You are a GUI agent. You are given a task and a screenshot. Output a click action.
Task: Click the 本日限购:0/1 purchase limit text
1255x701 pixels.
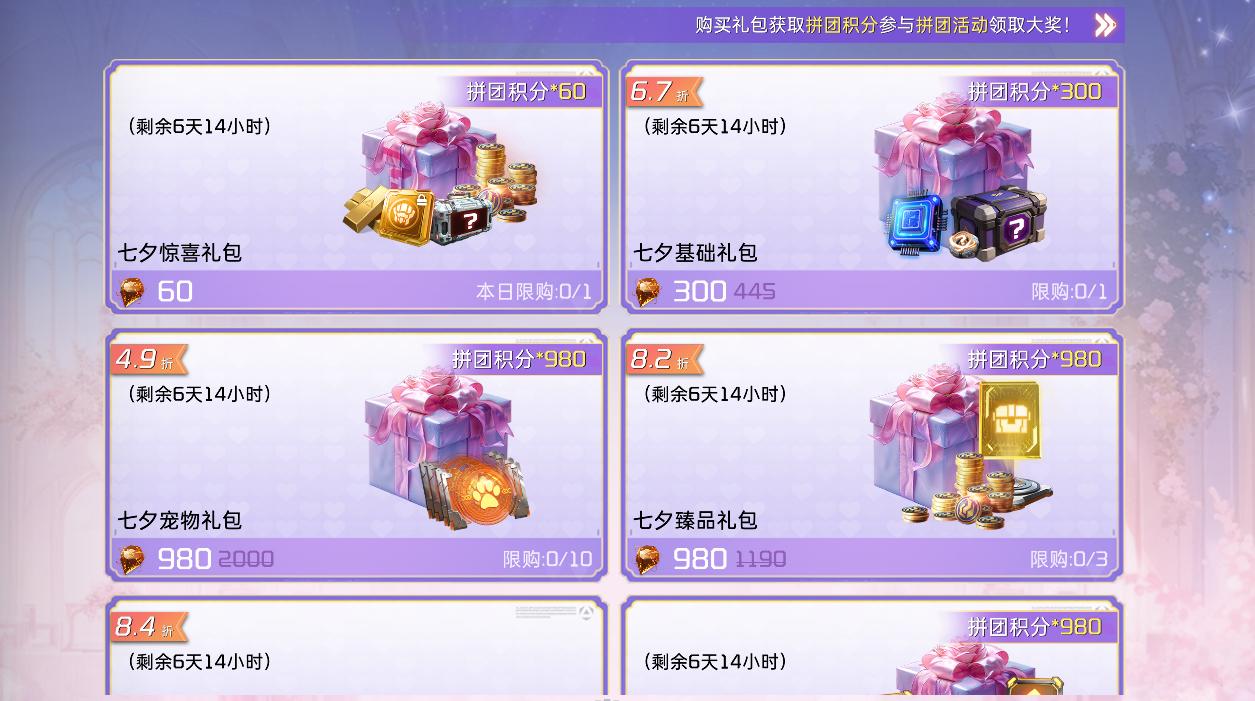click(x=534, y=292)
